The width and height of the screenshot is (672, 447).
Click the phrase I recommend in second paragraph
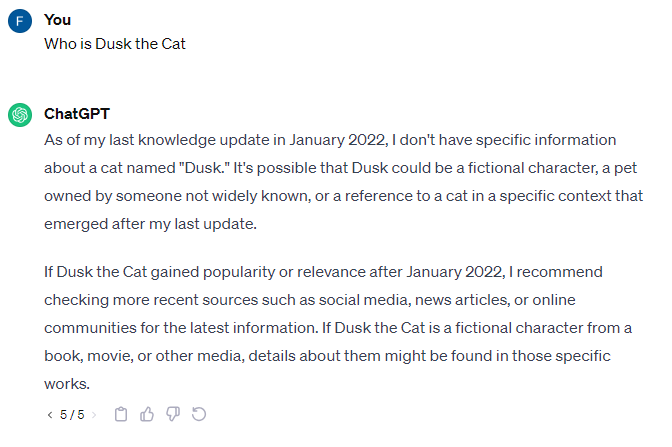[555, 272]
